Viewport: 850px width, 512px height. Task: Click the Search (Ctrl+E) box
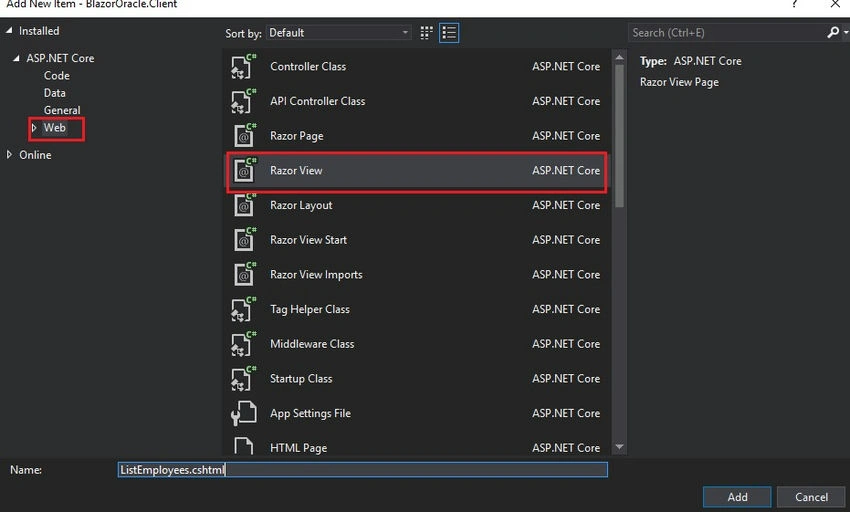[726, 33]
